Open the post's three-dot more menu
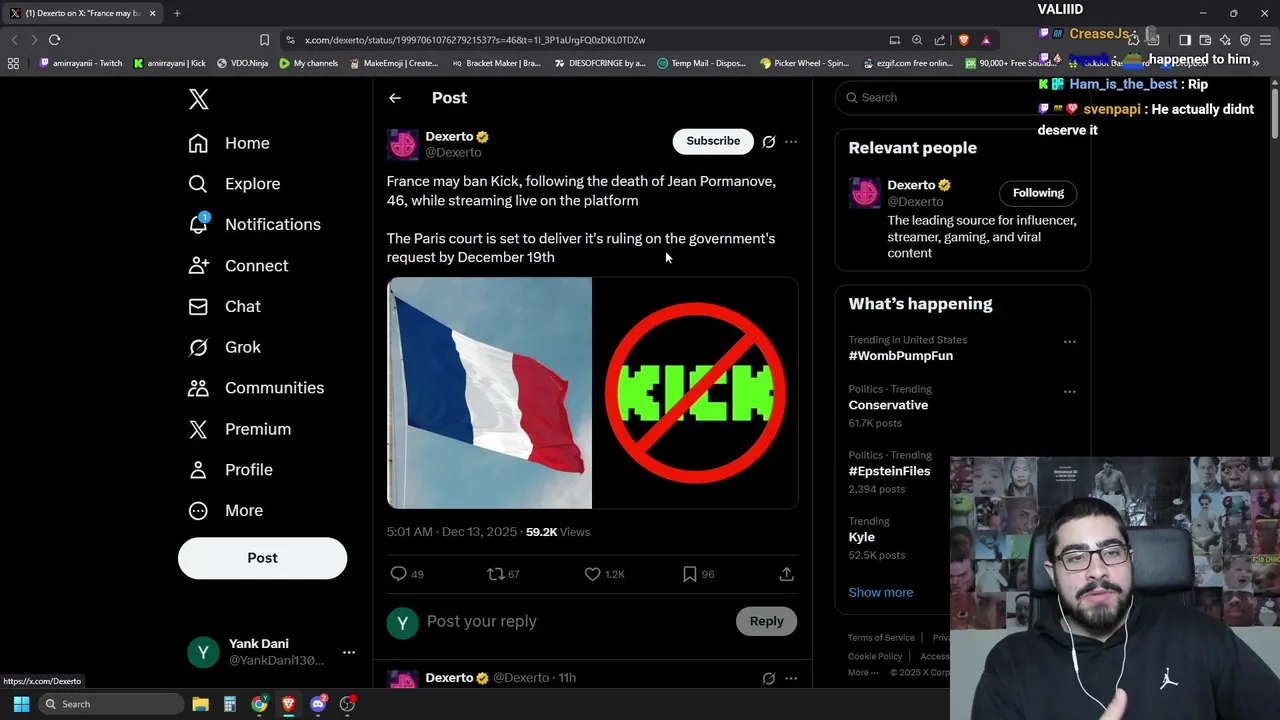Screen dimensions: 1280x720 [x=791, y=142]
